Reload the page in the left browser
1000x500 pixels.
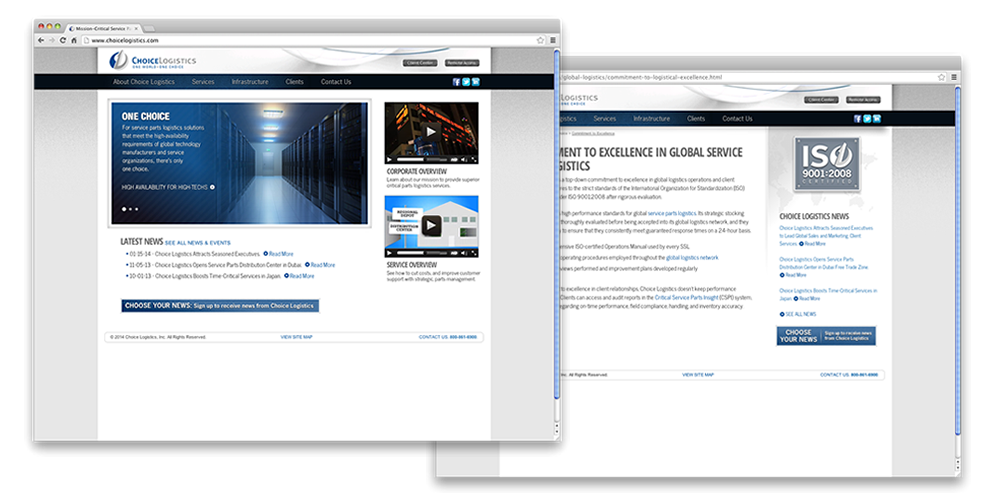pos(62,40)
